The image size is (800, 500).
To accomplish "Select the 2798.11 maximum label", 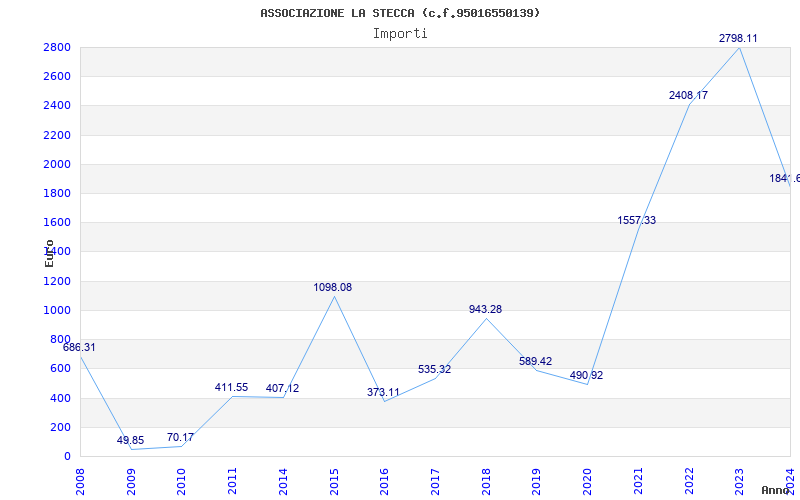I will (738, 38).
